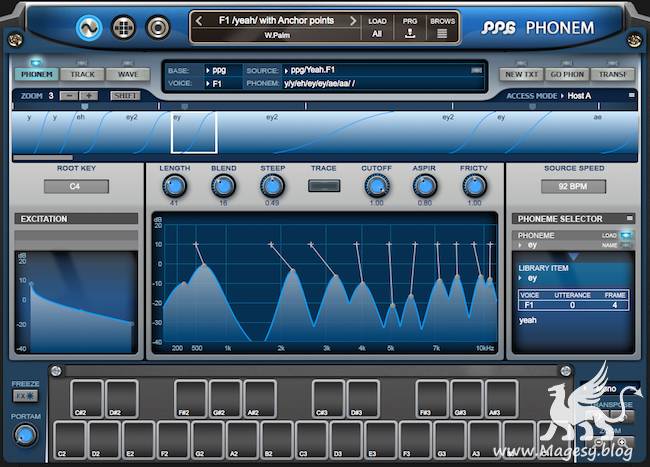The image size is (650, 467).
Task: Open the waveform synthesis page icon
Action: coord(89,28)
